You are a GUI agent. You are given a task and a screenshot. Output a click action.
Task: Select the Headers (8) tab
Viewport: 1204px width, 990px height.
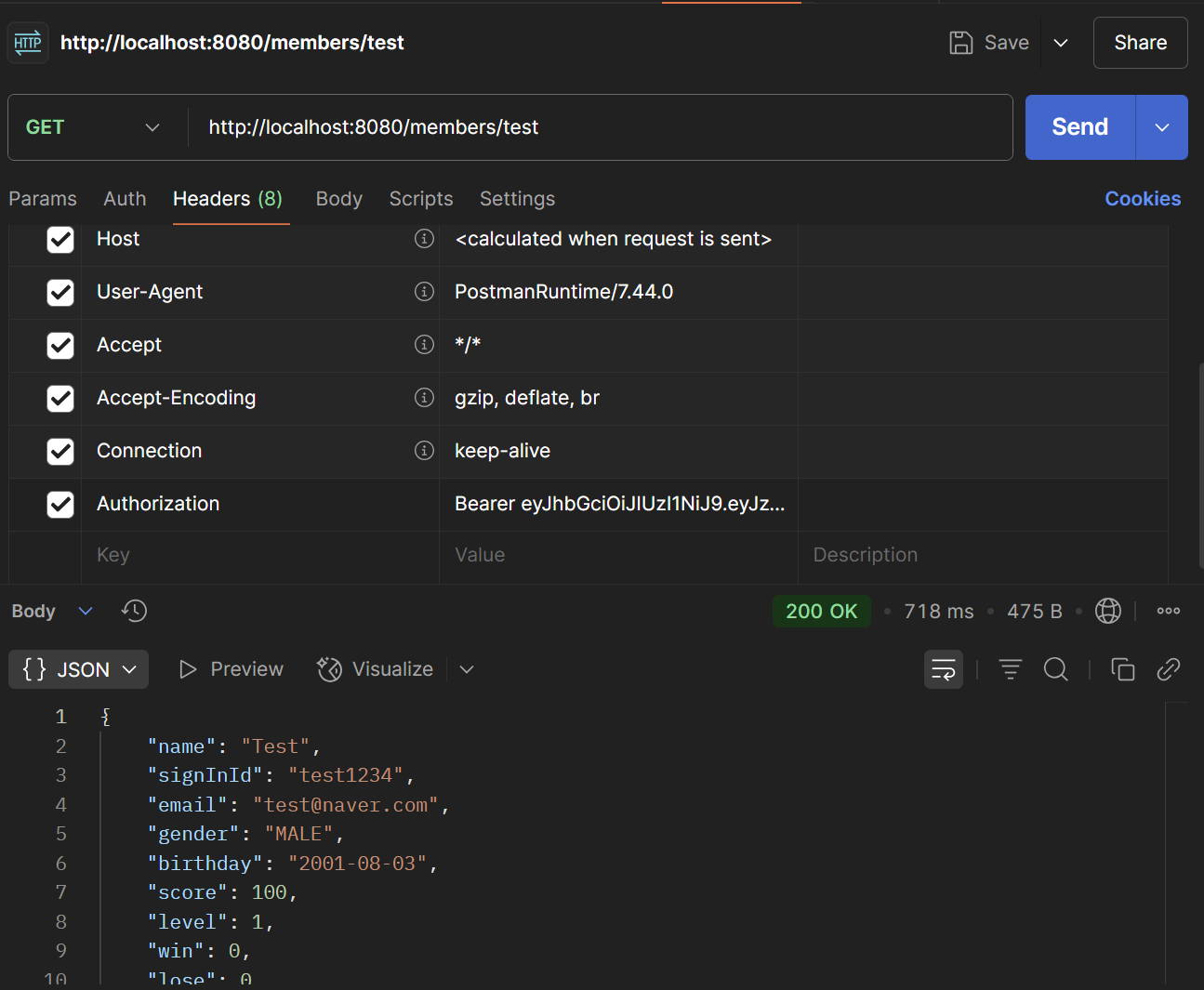228,199
